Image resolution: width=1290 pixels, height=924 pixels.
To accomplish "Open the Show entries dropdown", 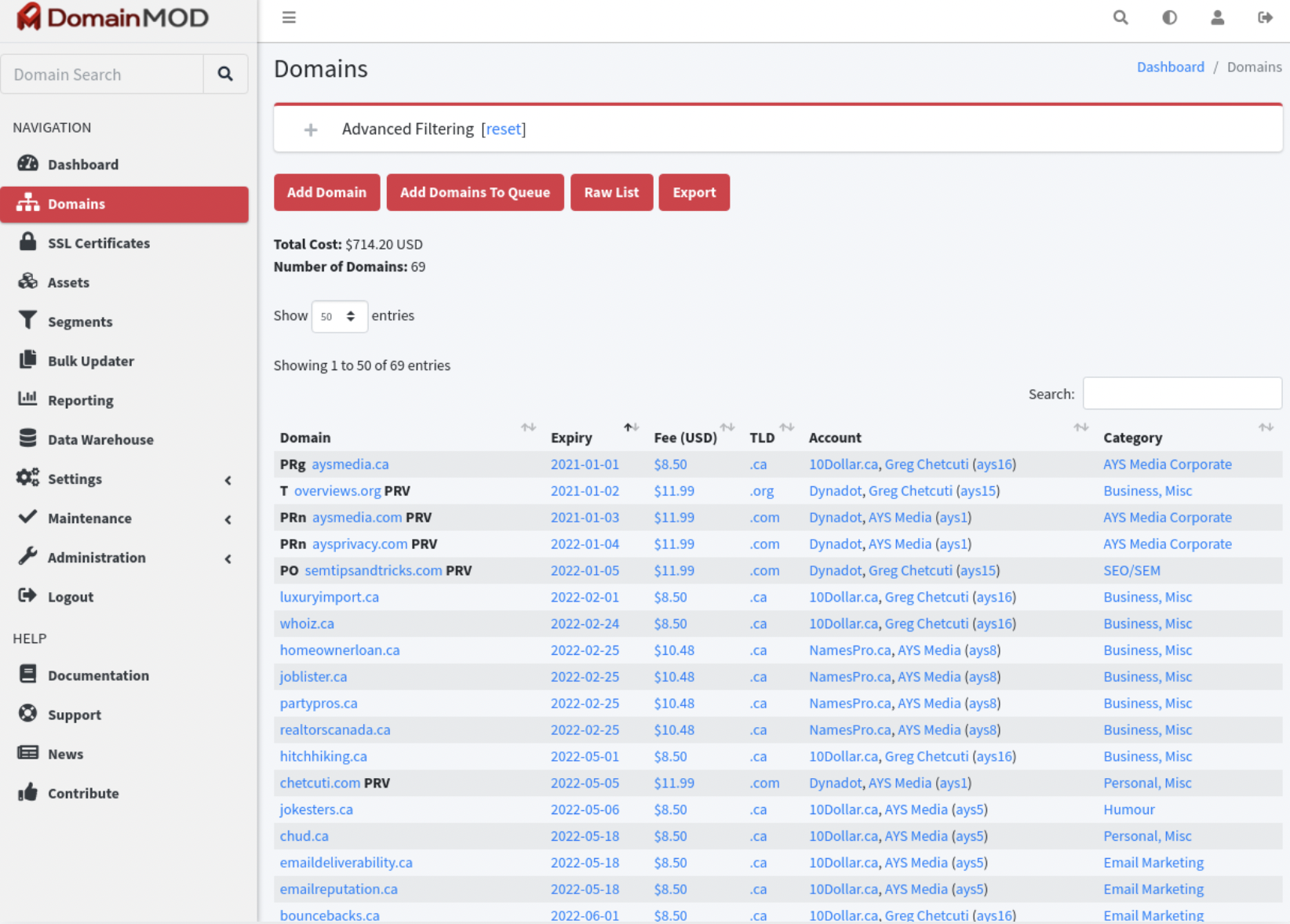I will click(x=339, y=316).
